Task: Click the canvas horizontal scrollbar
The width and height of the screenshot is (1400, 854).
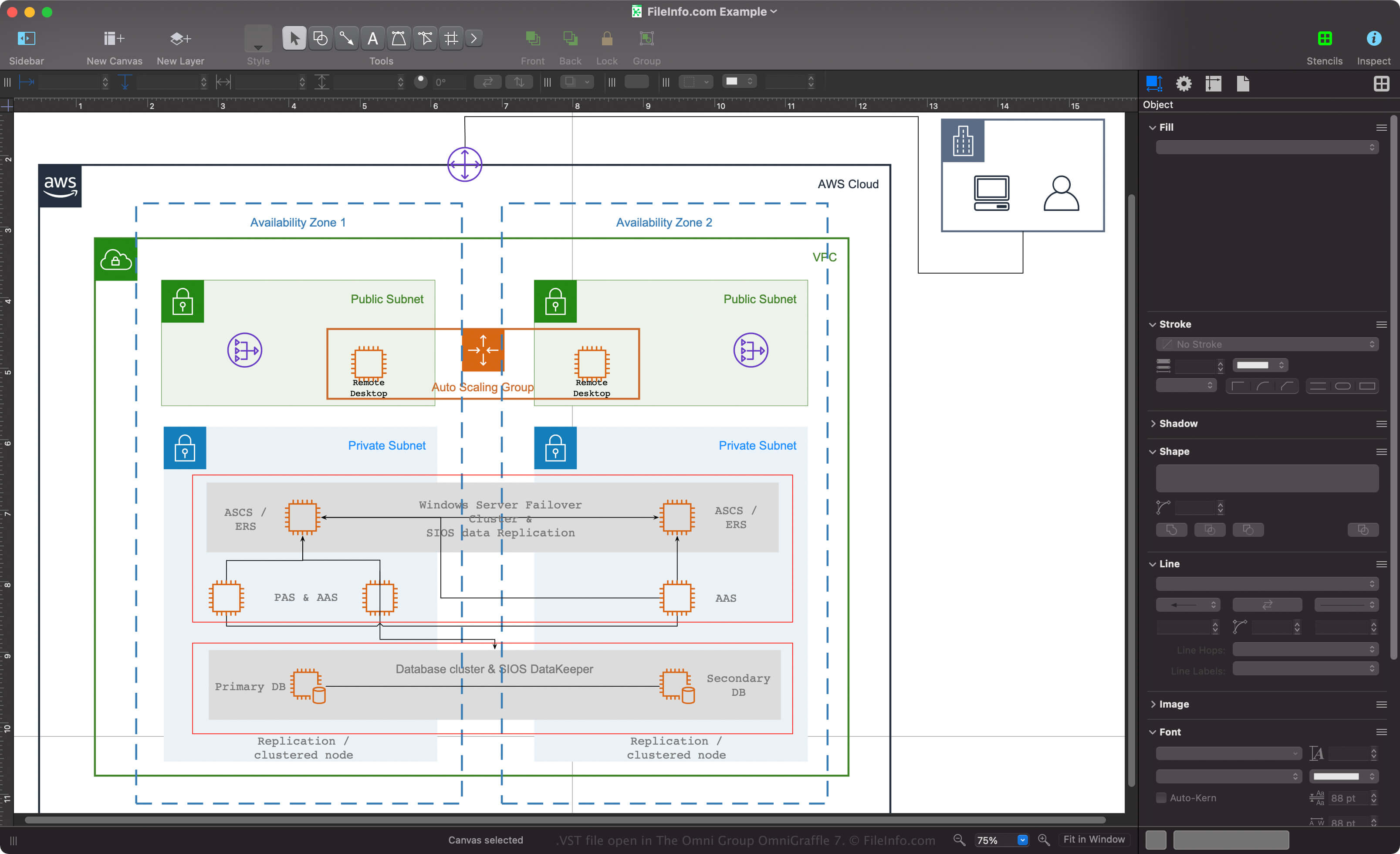Action: click(x=565, y=820)
